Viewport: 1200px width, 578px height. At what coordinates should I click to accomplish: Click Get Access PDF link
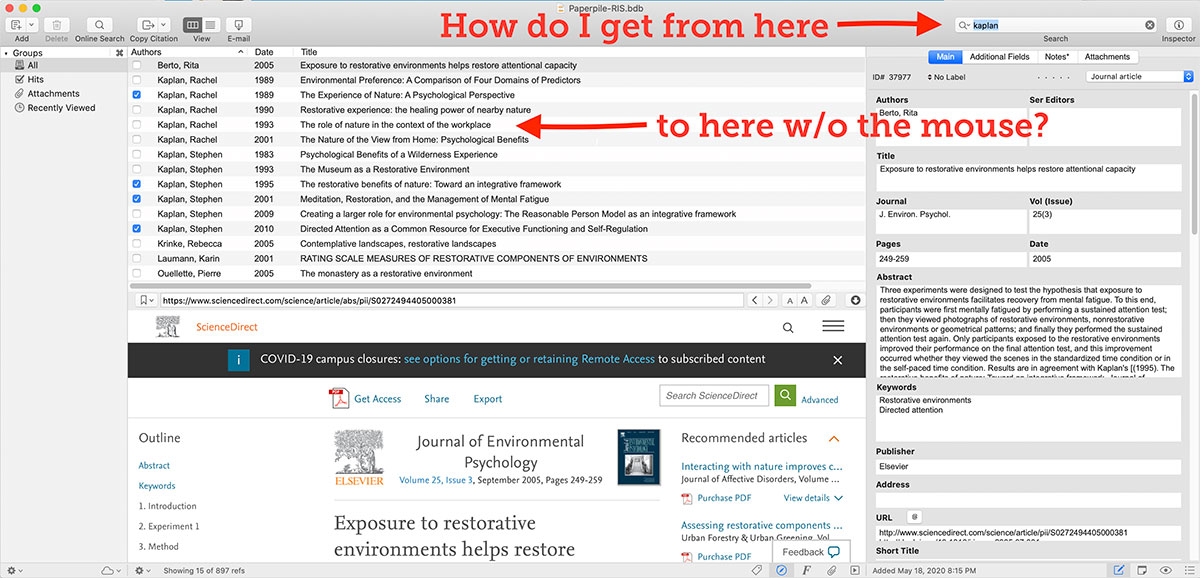(365, 399)
